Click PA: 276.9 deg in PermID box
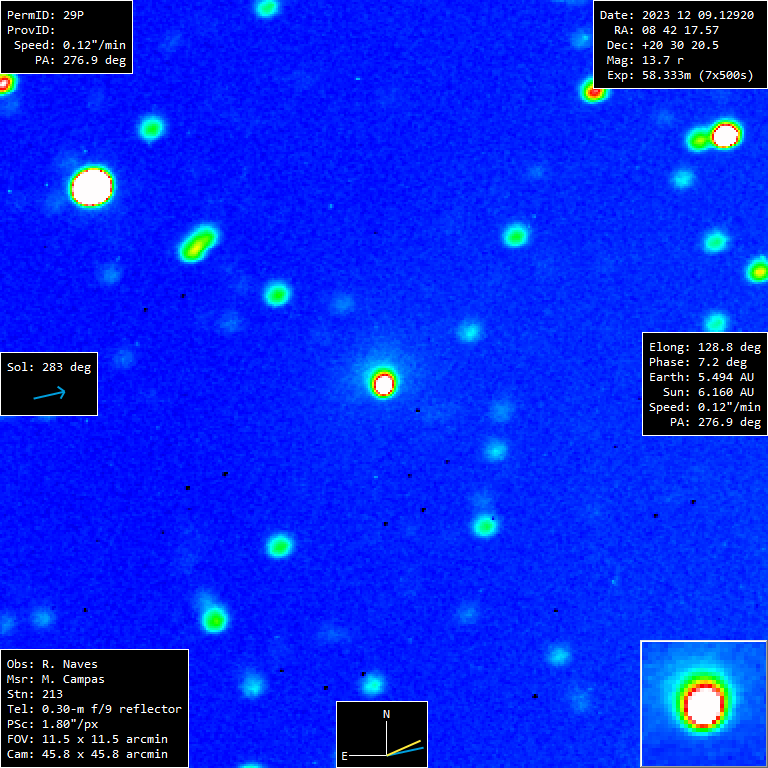768x768 pixels. point(80,60)
